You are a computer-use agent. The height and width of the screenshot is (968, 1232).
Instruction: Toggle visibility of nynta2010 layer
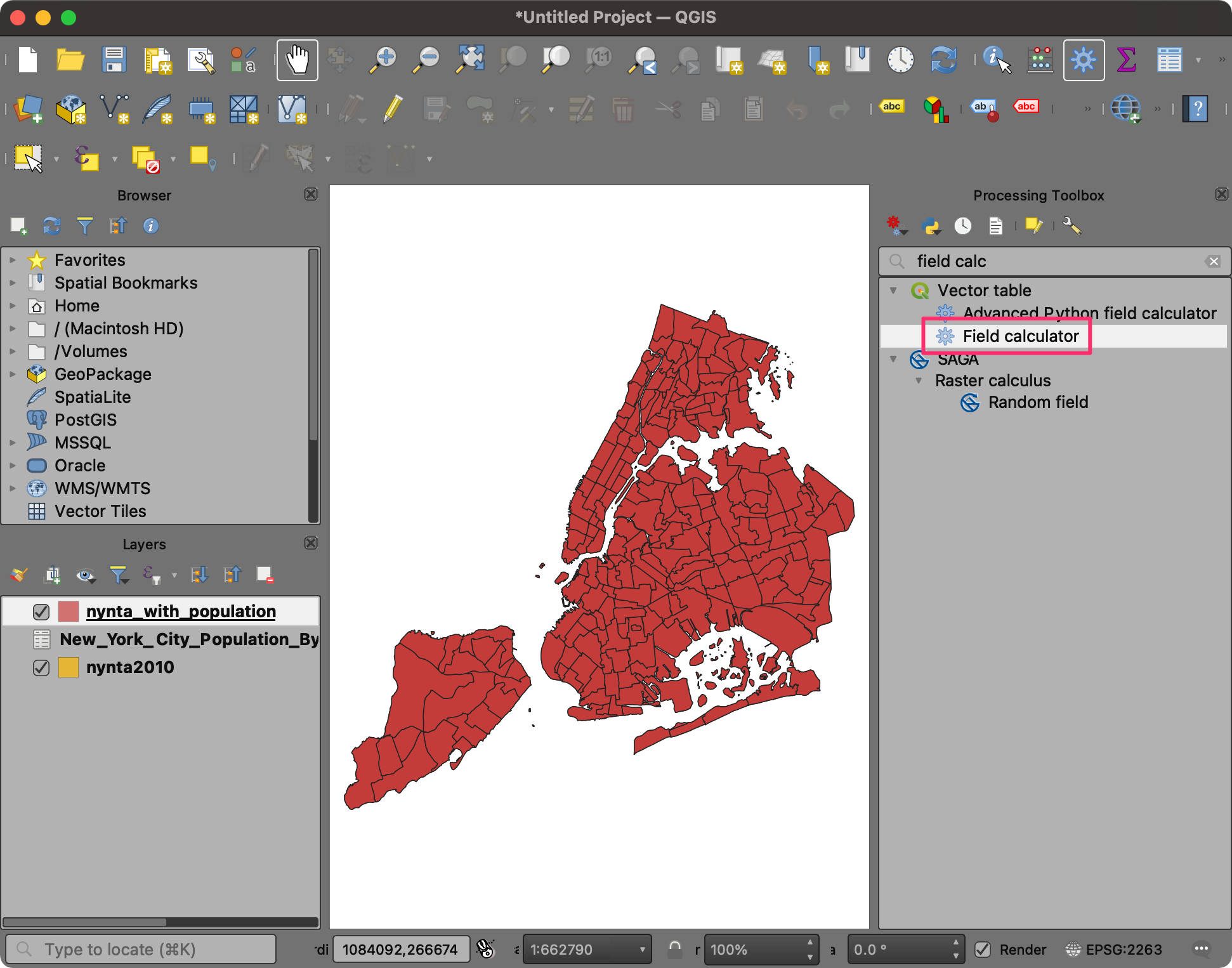click(x=41, y=667)
